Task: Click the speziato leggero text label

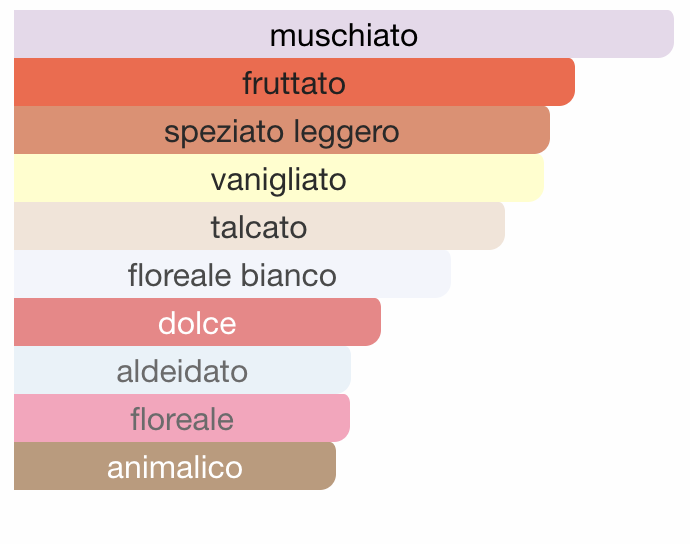Action: (282, 132)
